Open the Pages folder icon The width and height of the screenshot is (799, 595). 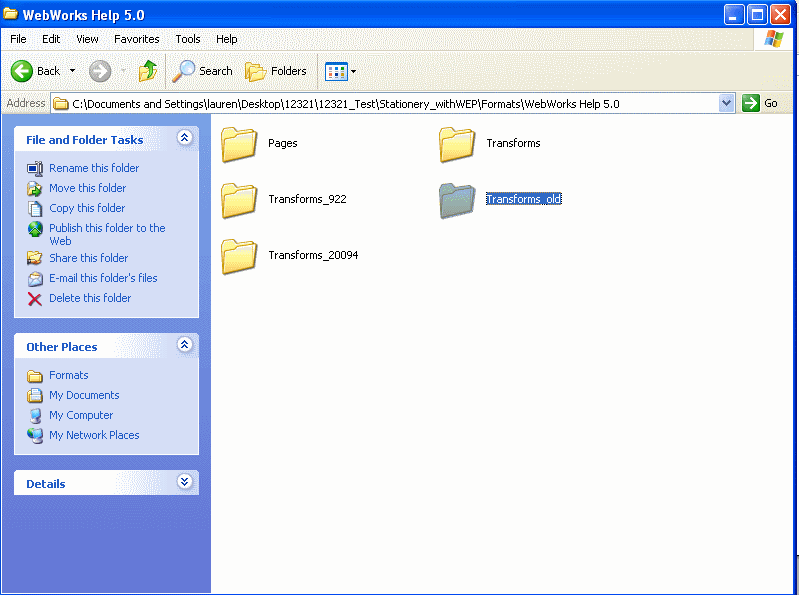tap(239, 144)
